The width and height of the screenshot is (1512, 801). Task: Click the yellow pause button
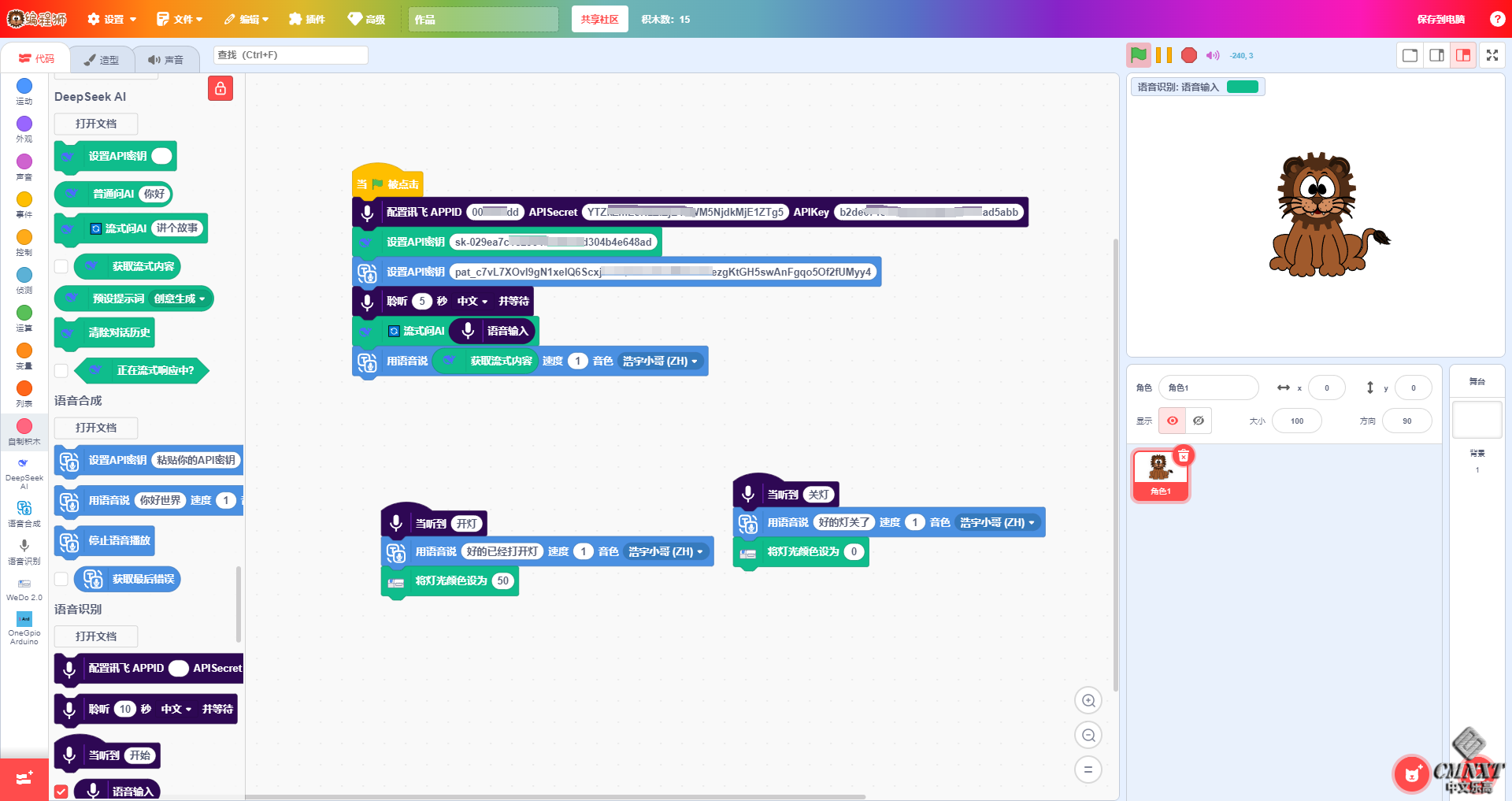click(x=1163, y=55)
